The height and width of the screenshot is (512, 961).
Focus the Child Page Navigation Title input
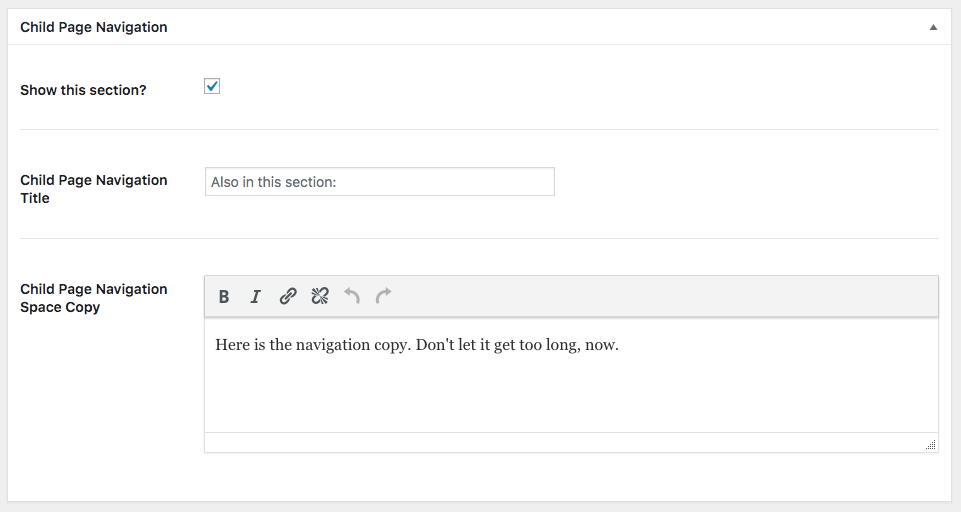(380, 182)
